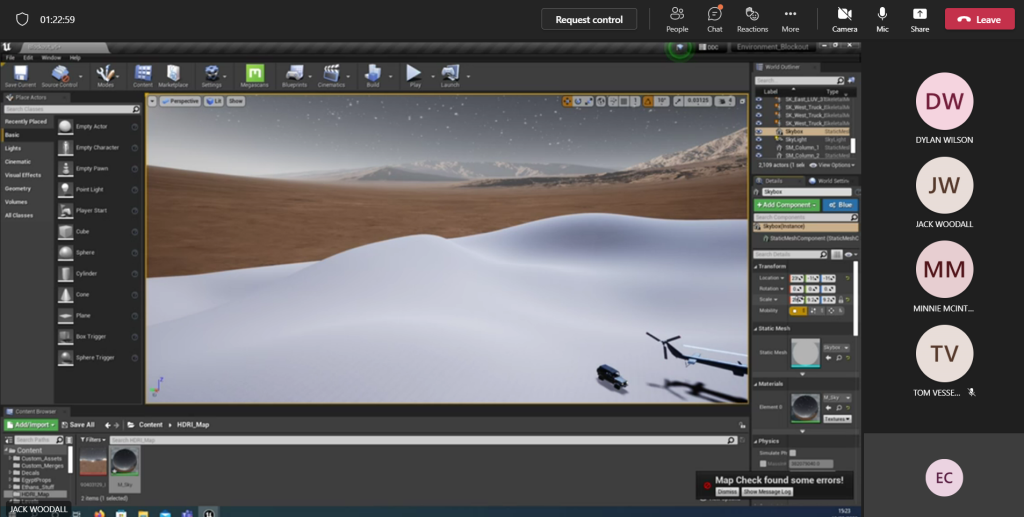Select the Cube actor in Place Actors

[x=98, y=232]
